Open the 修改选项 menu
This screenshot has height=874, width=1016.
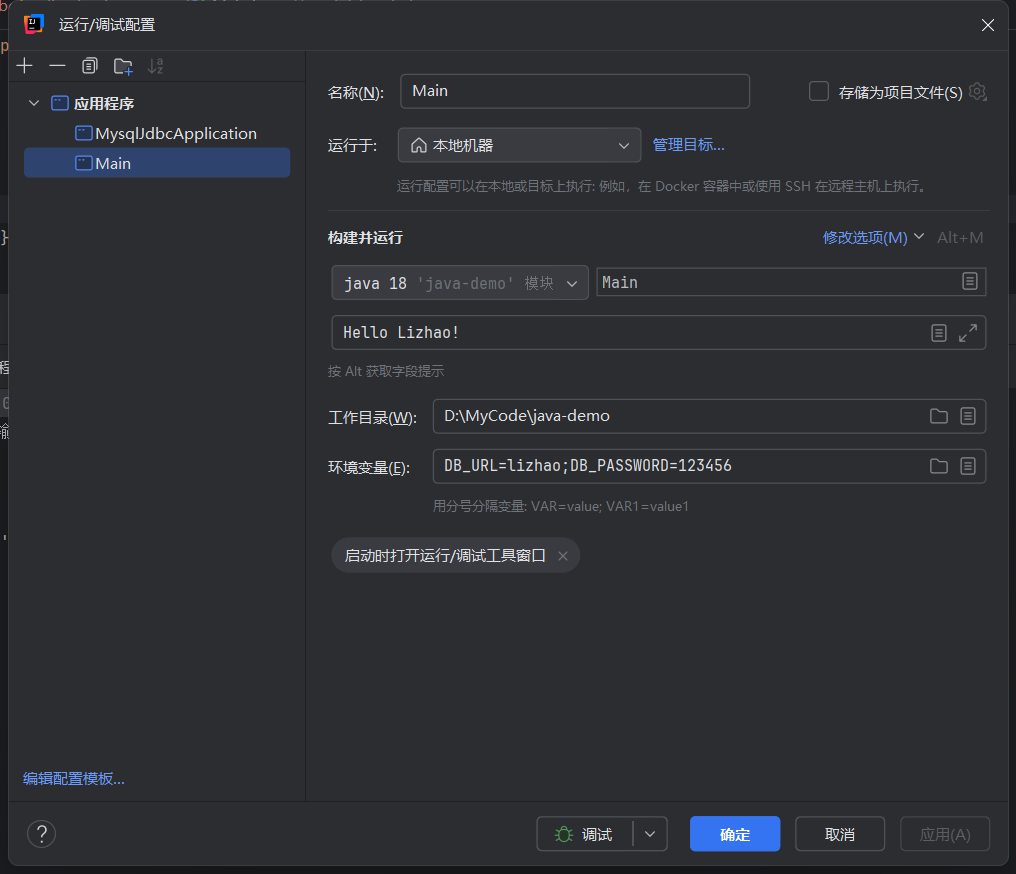873,238
